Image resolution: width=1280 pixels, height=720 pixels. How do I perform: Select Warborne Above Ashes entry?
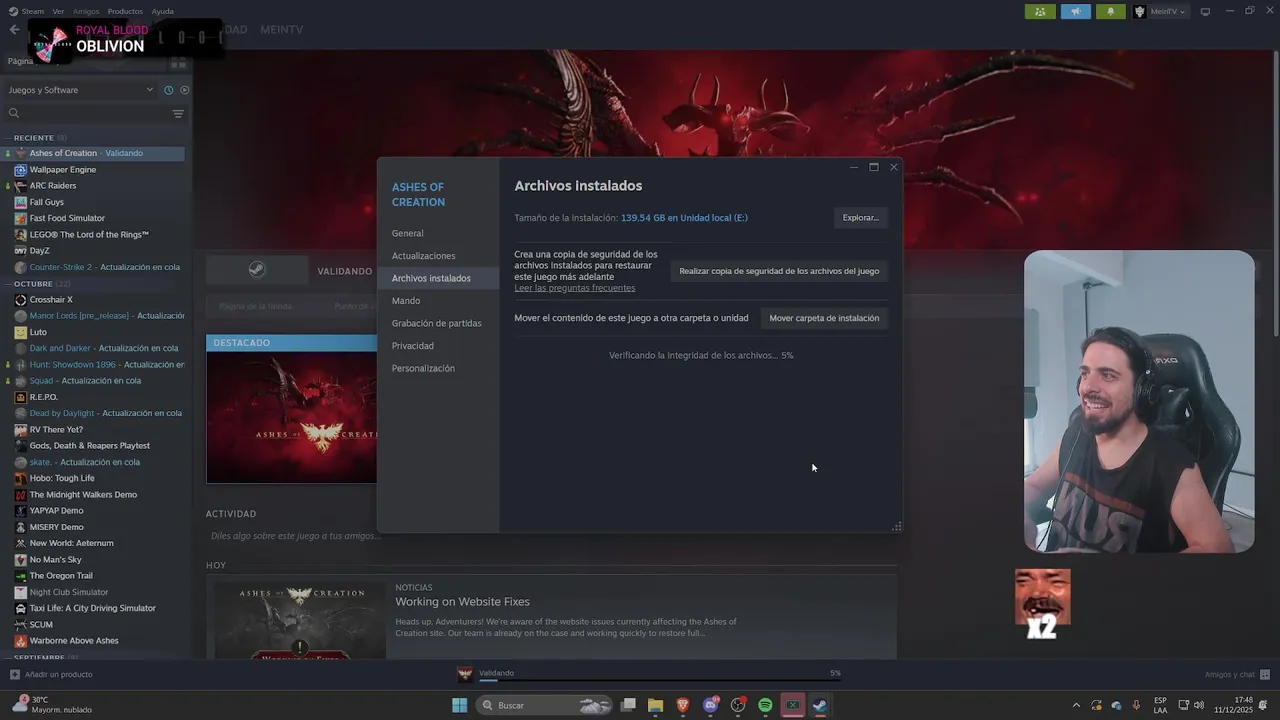[74, 641]
